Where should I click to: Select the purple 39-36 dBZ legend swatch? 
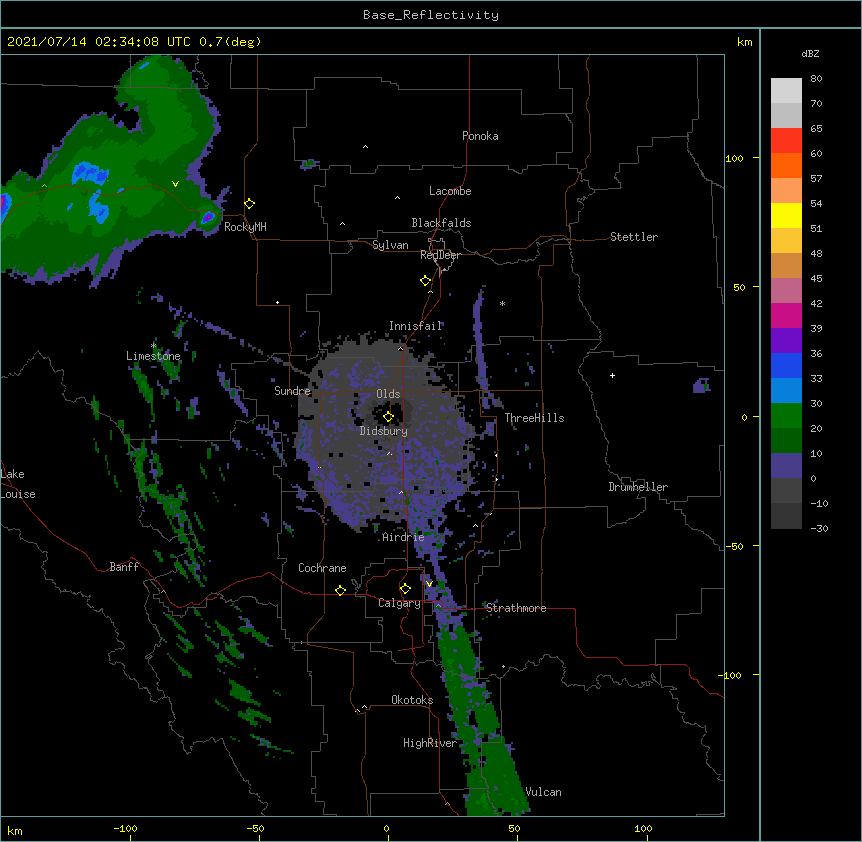tap(786, 341)
